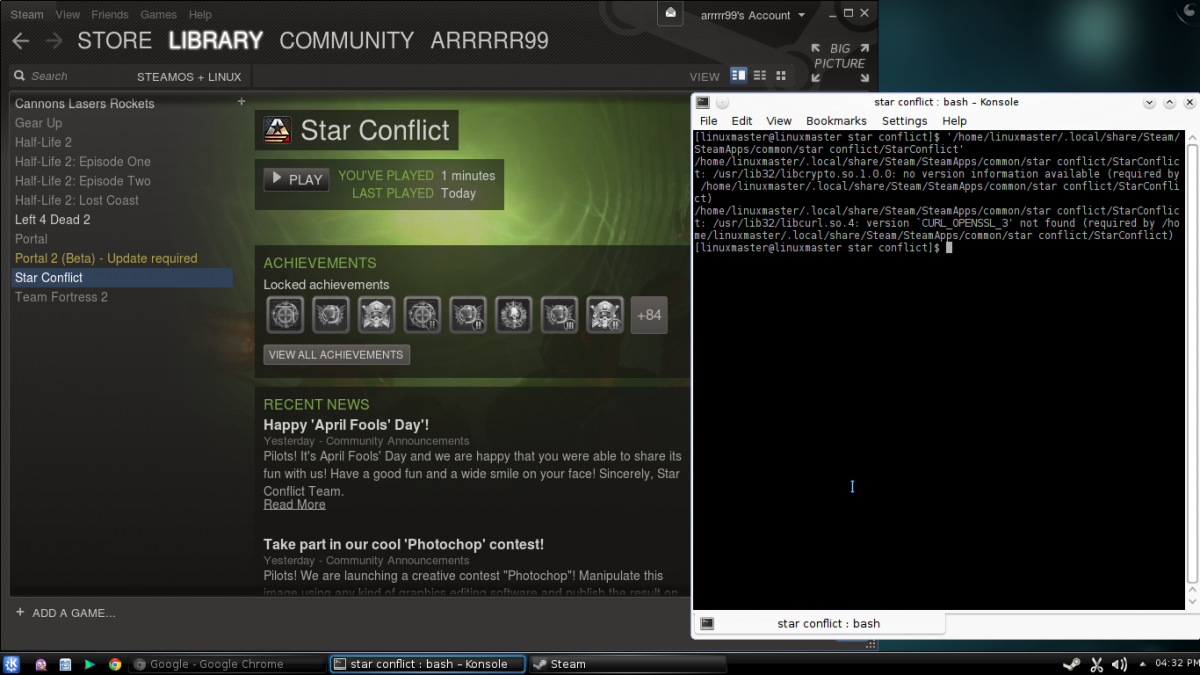Add a category with the plus icon

pyautogui.click(x=241, y=102)
